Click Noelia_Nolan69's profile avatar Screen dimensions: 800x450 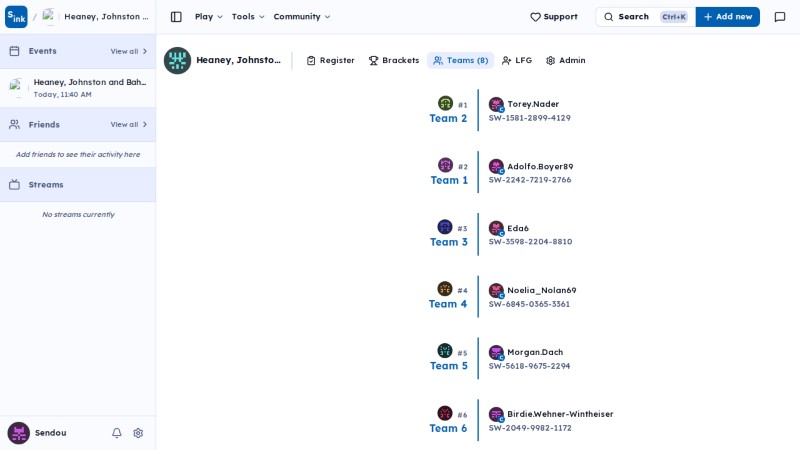[x=496, y=290]
